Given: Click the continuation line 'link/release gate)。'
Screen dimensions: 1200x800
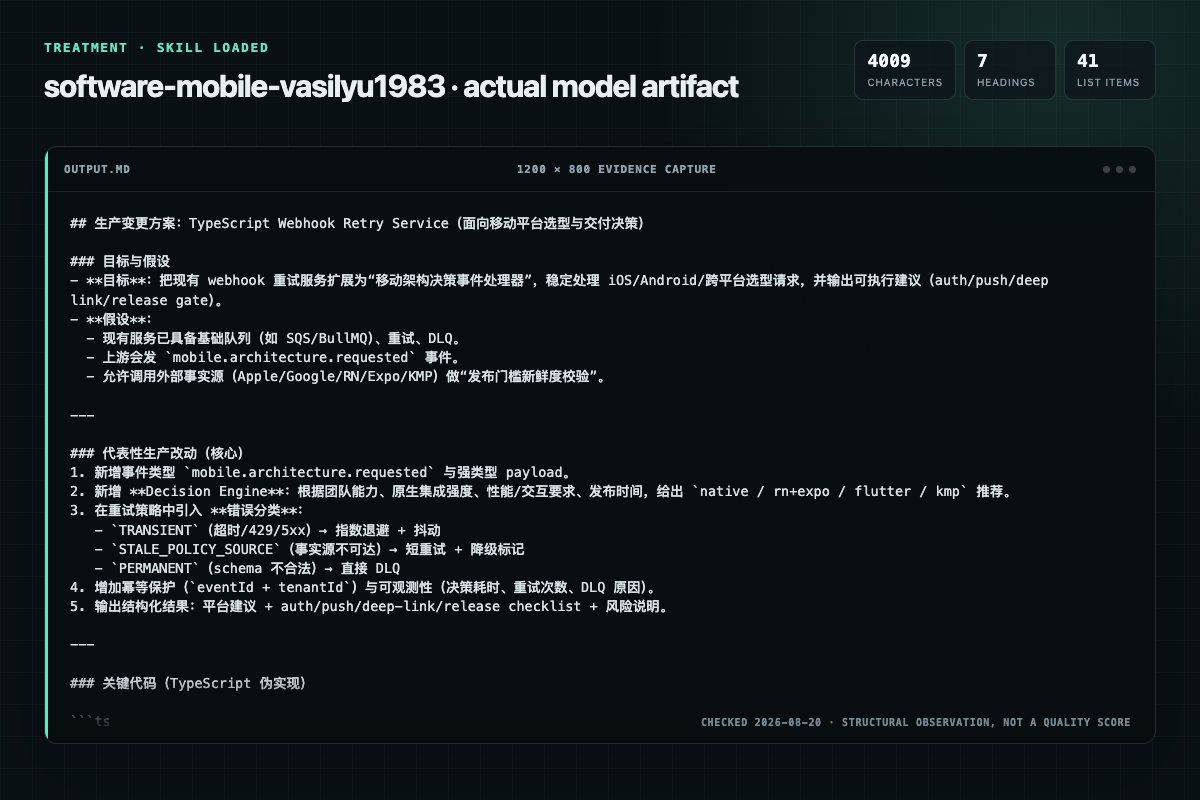Looking at the screenshot, I should 146,300.
